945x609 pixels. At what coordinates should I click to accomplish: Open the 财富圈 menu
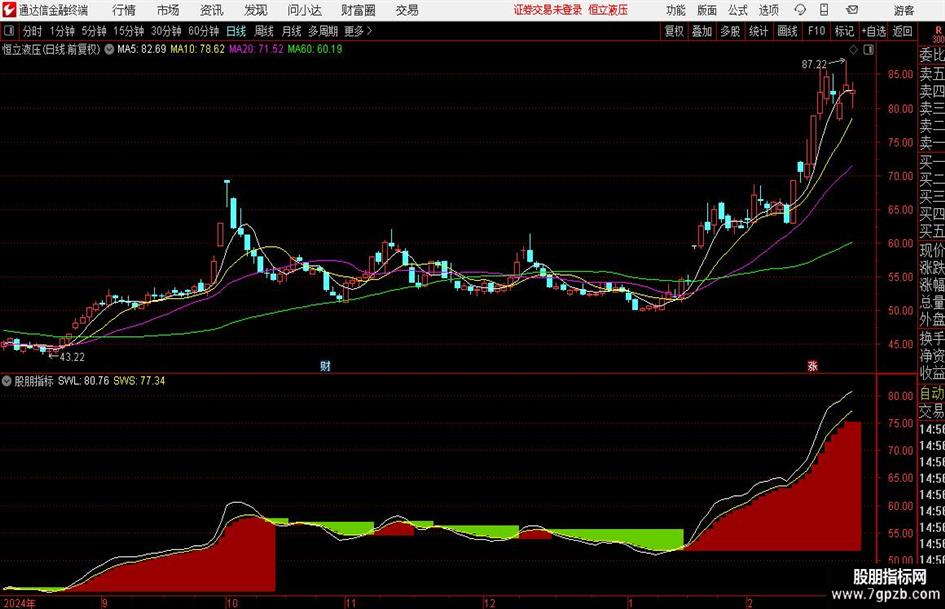pos(358,10)
